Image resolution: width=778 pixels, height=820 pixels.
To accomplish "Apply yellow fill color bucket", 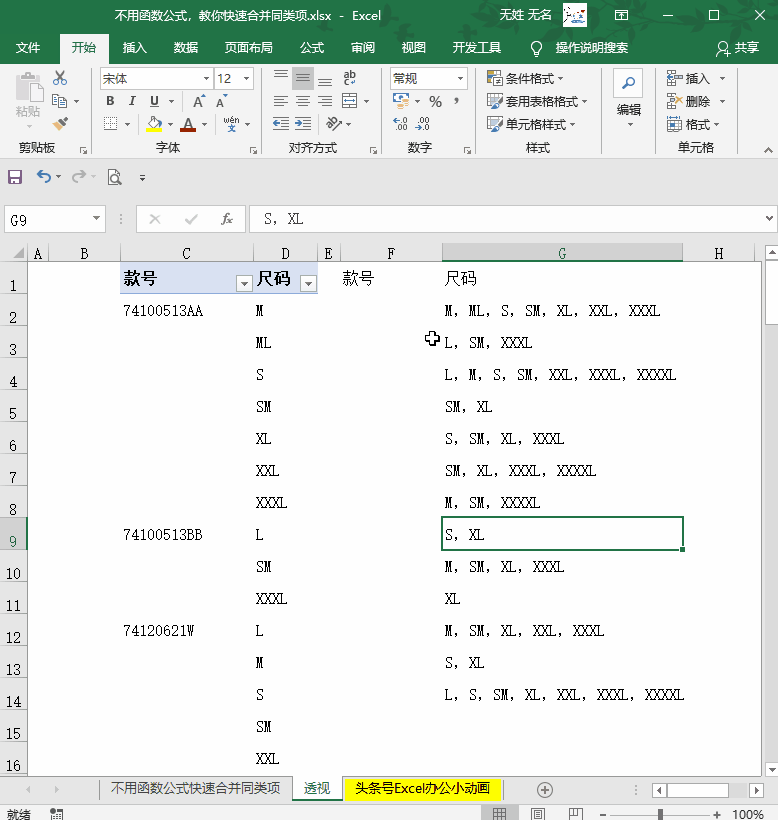I will coord(154,124).
